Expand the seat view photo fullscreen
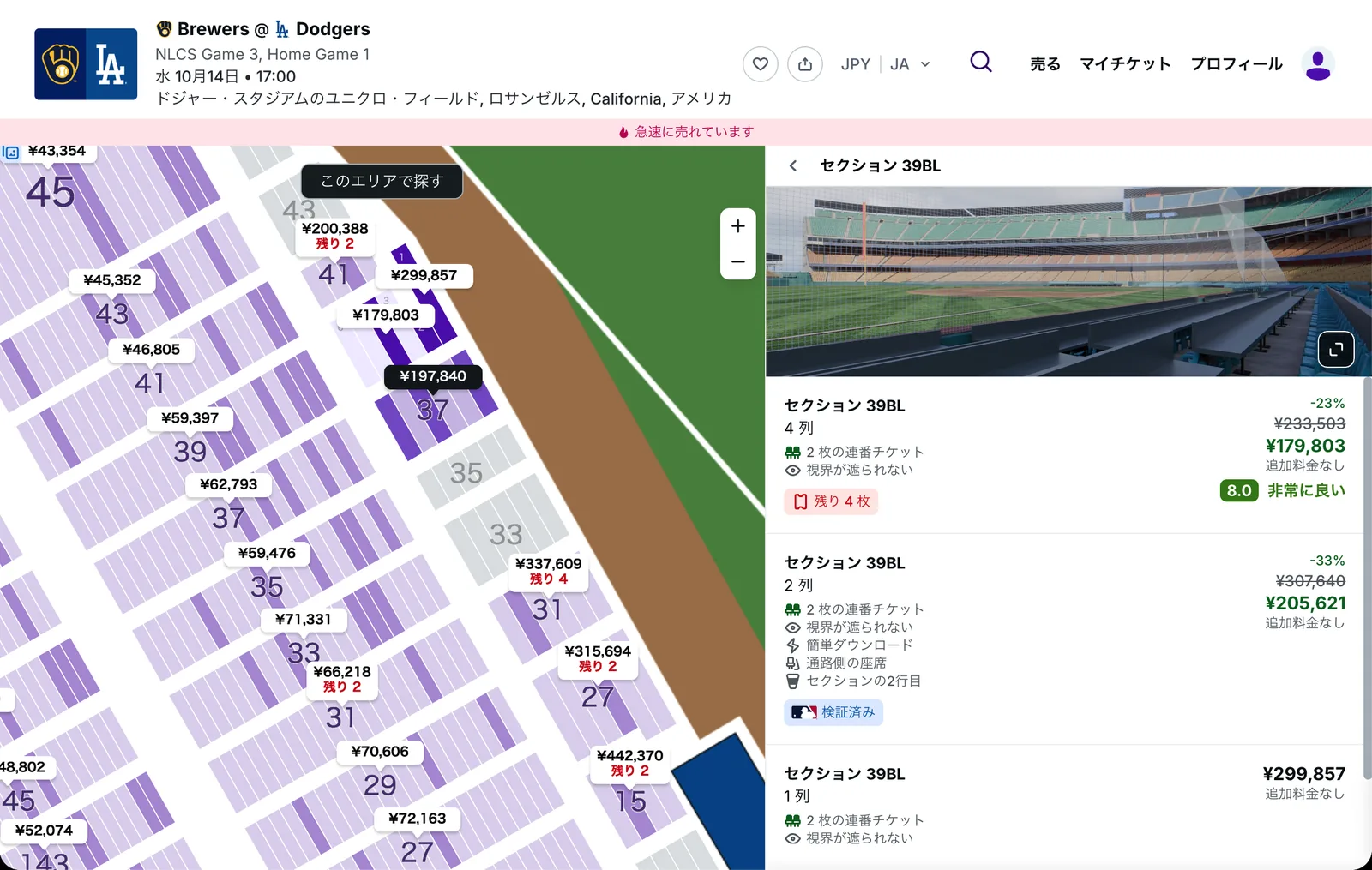 click(1336, 349)
